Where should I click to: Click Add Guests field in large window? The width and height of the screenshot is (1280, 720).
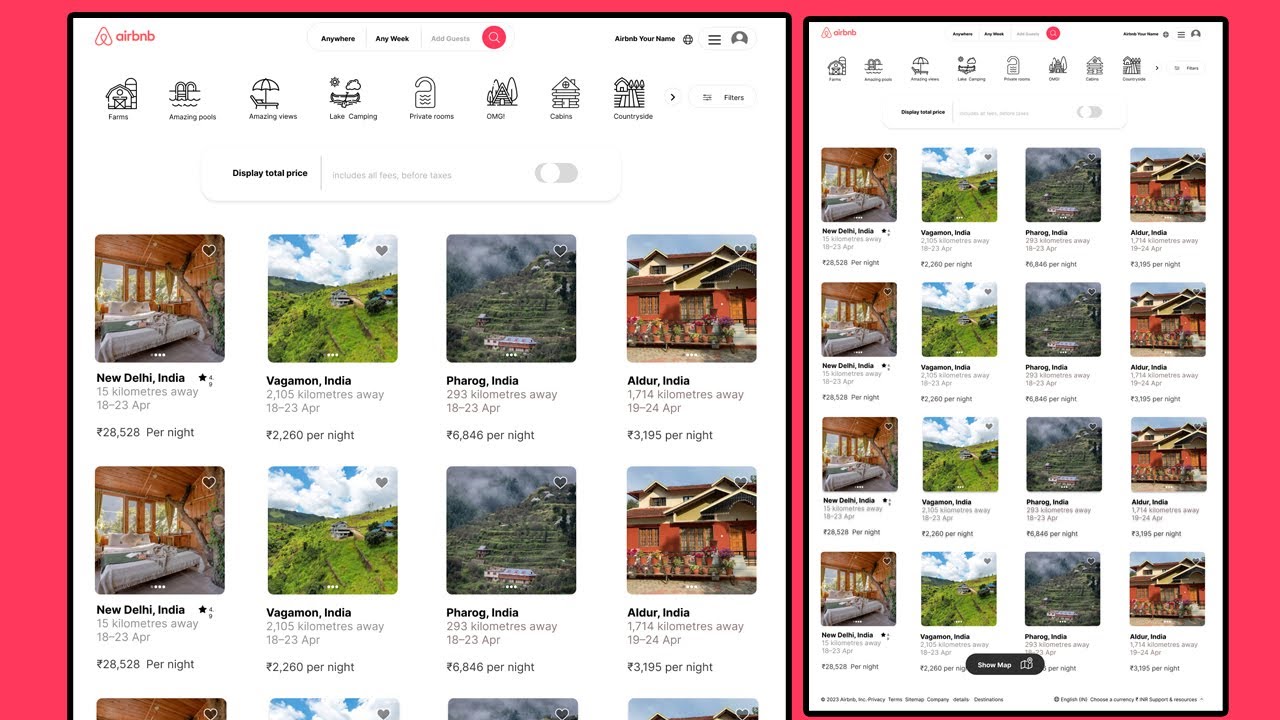(450, 39)
